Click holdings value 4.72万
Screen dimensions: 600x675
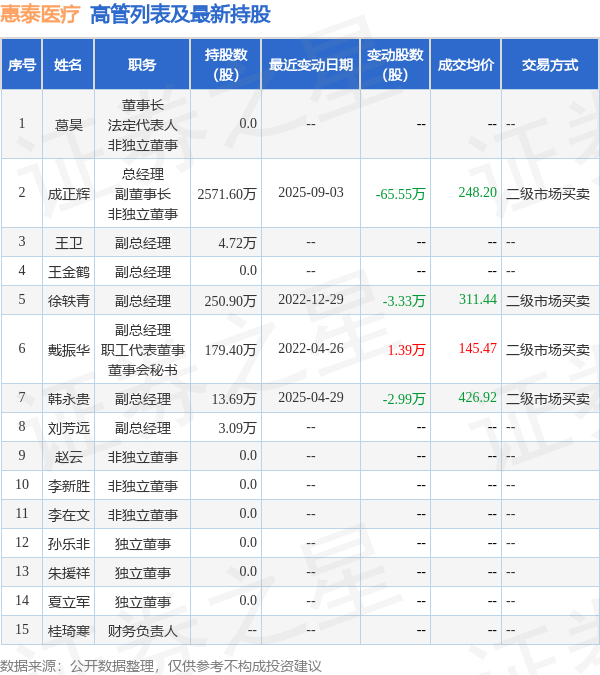[x=237, y=243]
